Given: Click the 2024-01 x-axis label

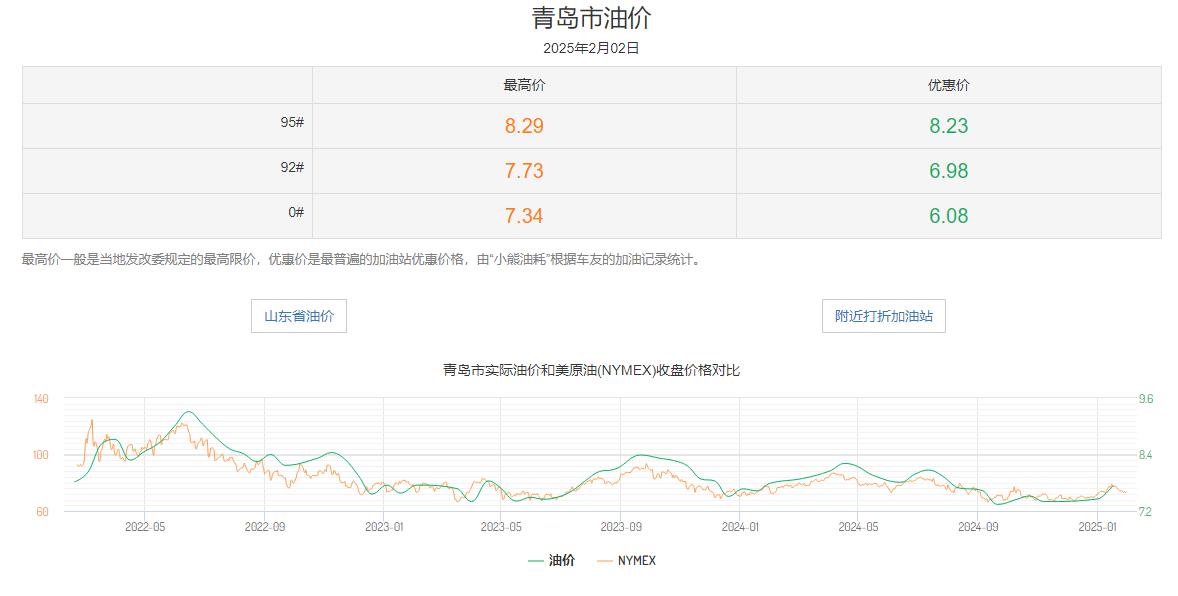Looking at the screenshot, I should (x=740, y=527).
